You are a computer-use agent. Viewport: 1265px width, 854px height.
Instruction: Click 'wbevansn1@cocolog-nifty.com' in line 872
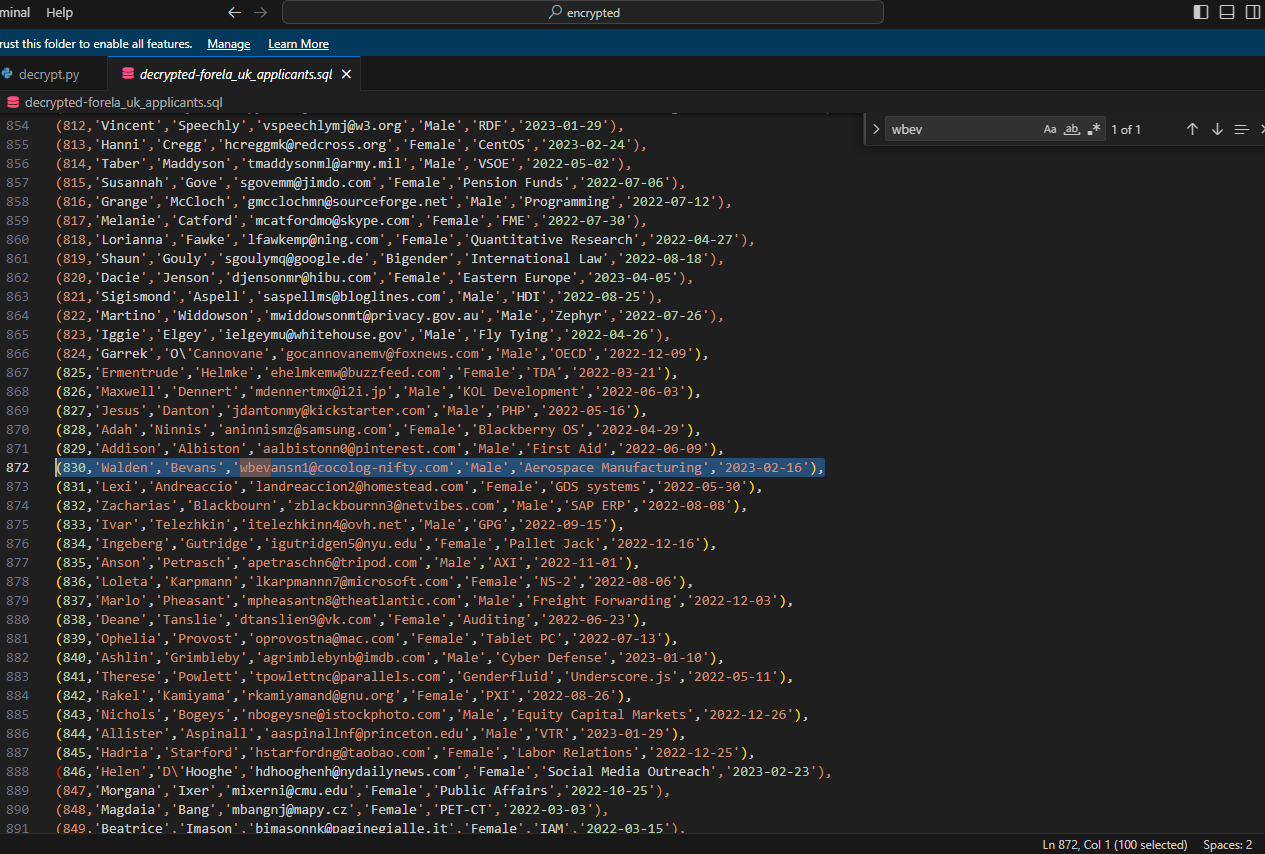342,468
